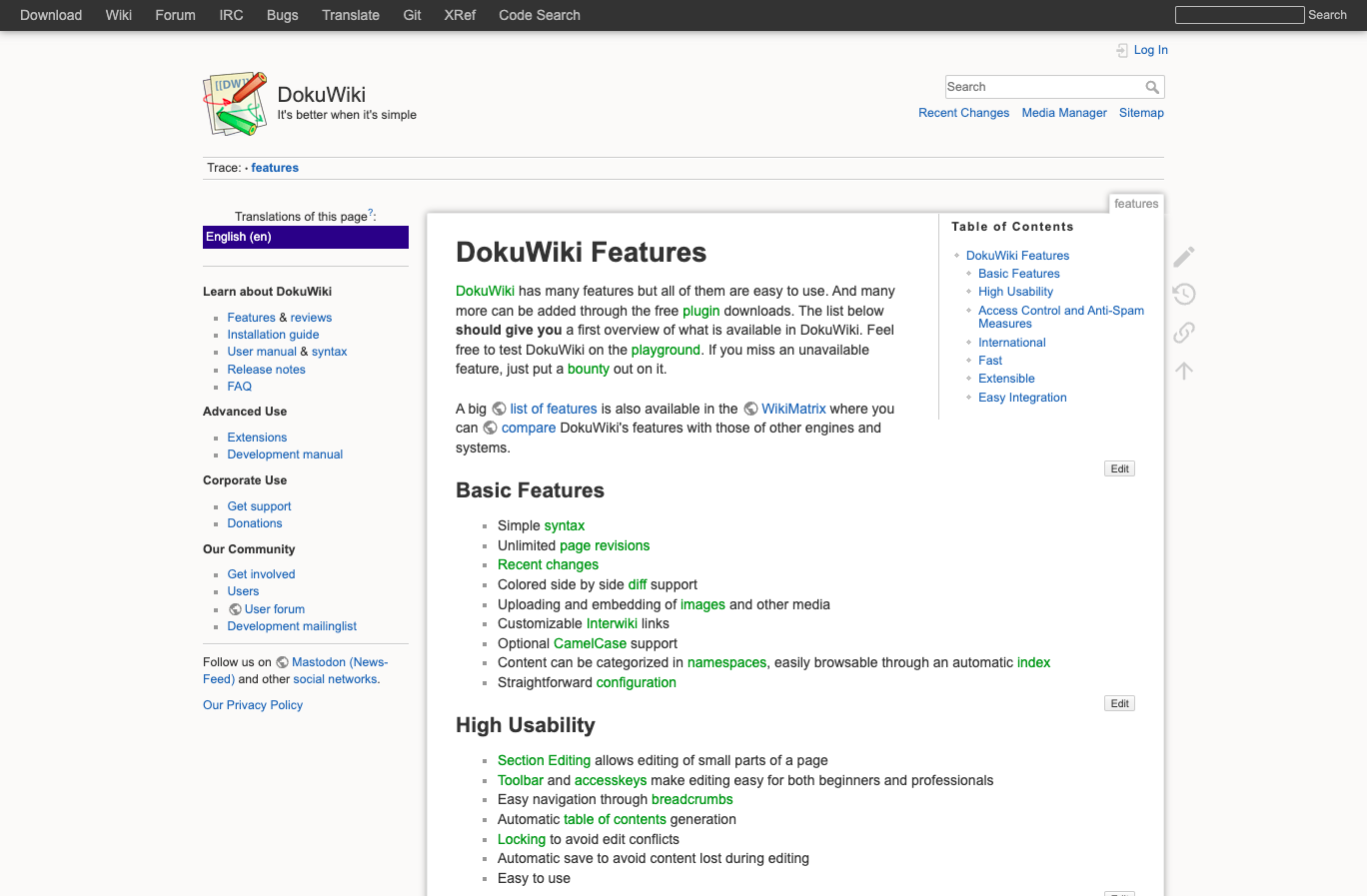The width and height of the screenshot is (1367, 896).
Task: Jump back to top with the up-arrow icon
Action: point(1184,371)
